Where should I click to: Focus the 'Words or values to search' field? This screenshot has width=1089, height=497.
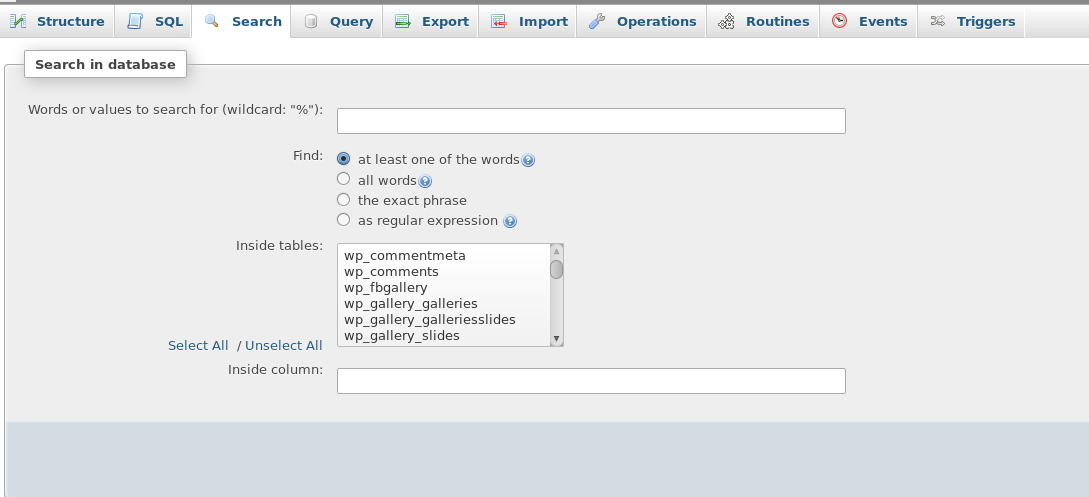[591, 121]
